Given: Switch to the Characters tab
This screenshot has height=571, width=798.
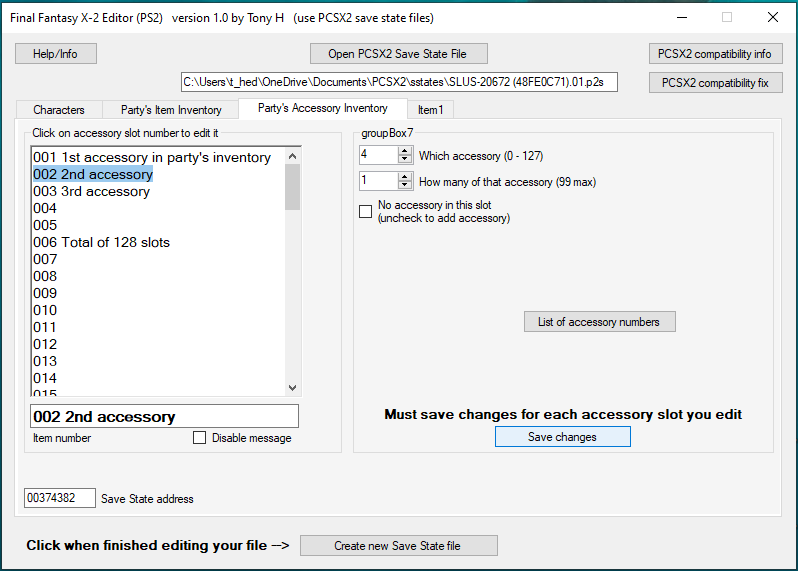Looking at the screenshot, I should point(59,110).
